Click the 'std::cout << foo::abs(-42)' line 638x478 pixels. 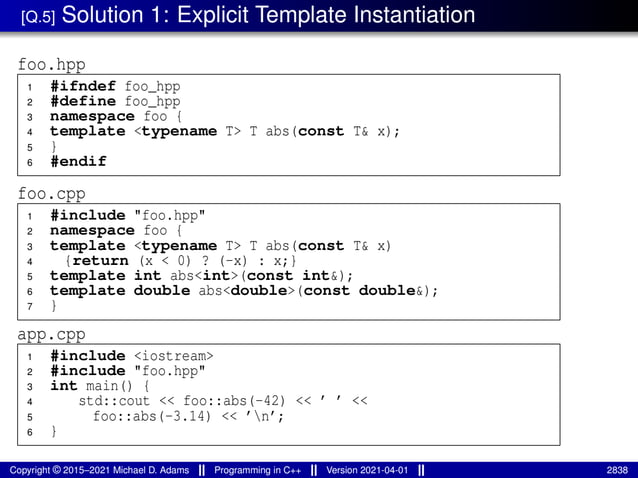pyautogui.click(x=223, y=401)
